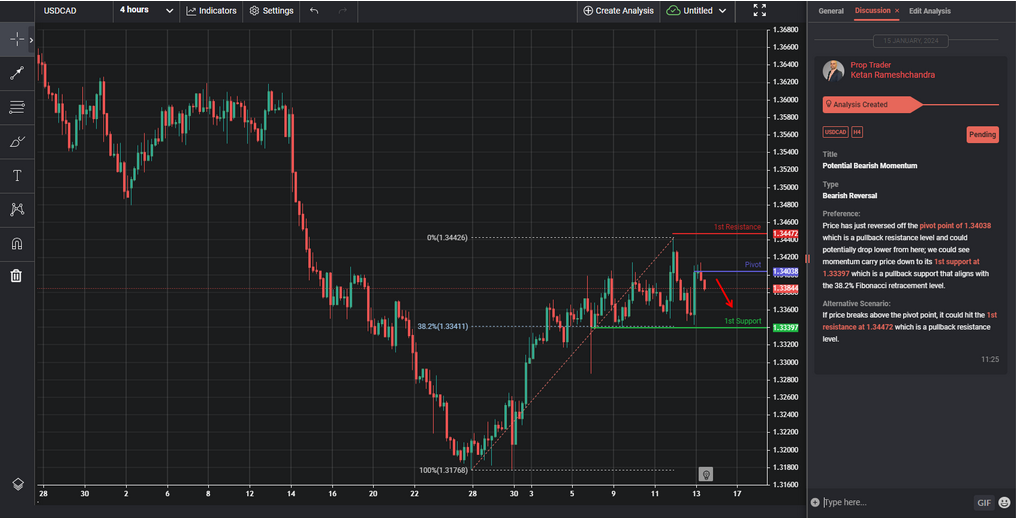Click the 0%(1.34426) Fibonacci label
Screen dimensions: 1016x518
pyautogui.click(x=447, y=238)
